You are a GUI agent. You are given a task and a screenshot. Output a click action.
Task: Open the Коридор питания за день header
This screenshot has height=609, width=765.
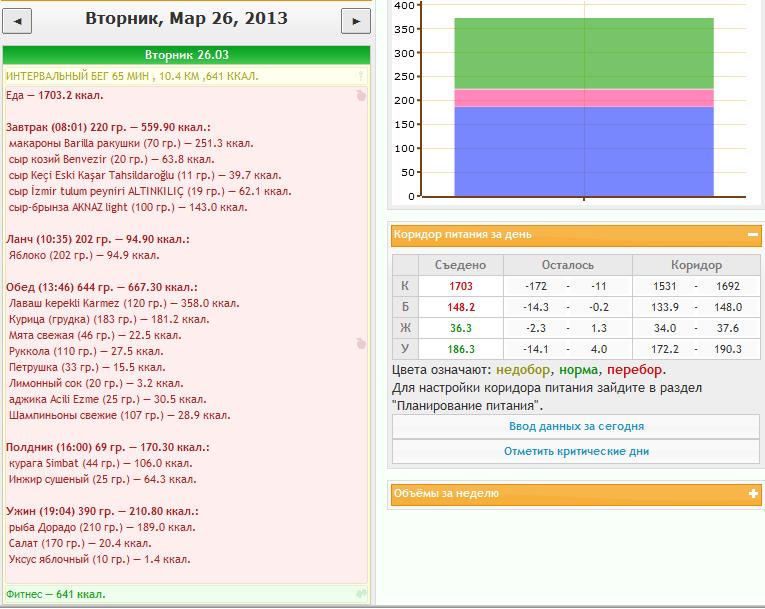(x=576, y=235)
